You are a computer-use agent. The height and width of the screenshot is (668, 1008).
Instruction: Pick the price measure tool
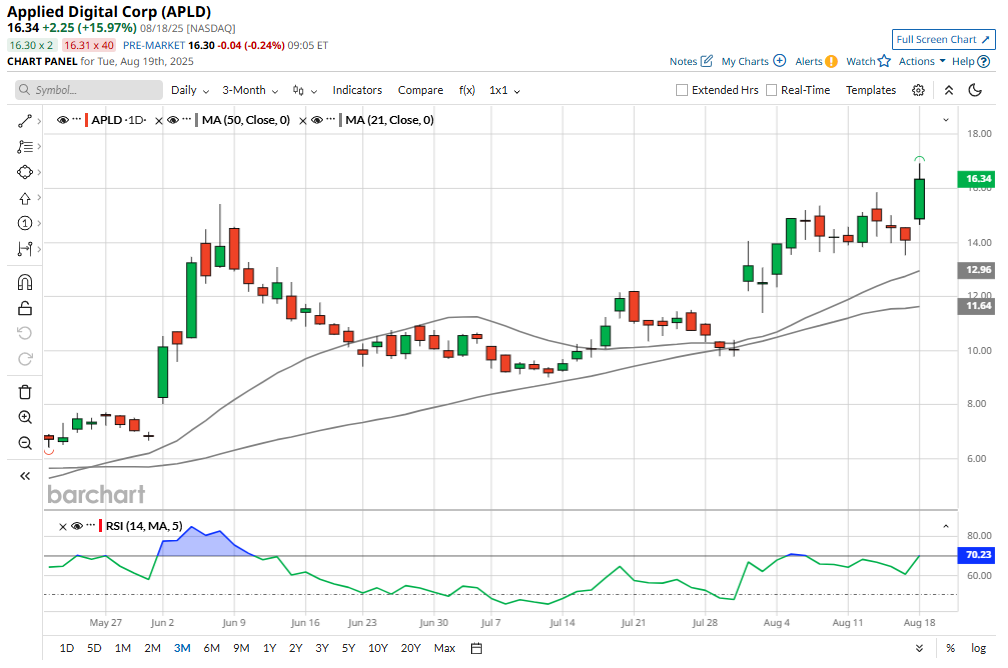(x=24, y=249)
